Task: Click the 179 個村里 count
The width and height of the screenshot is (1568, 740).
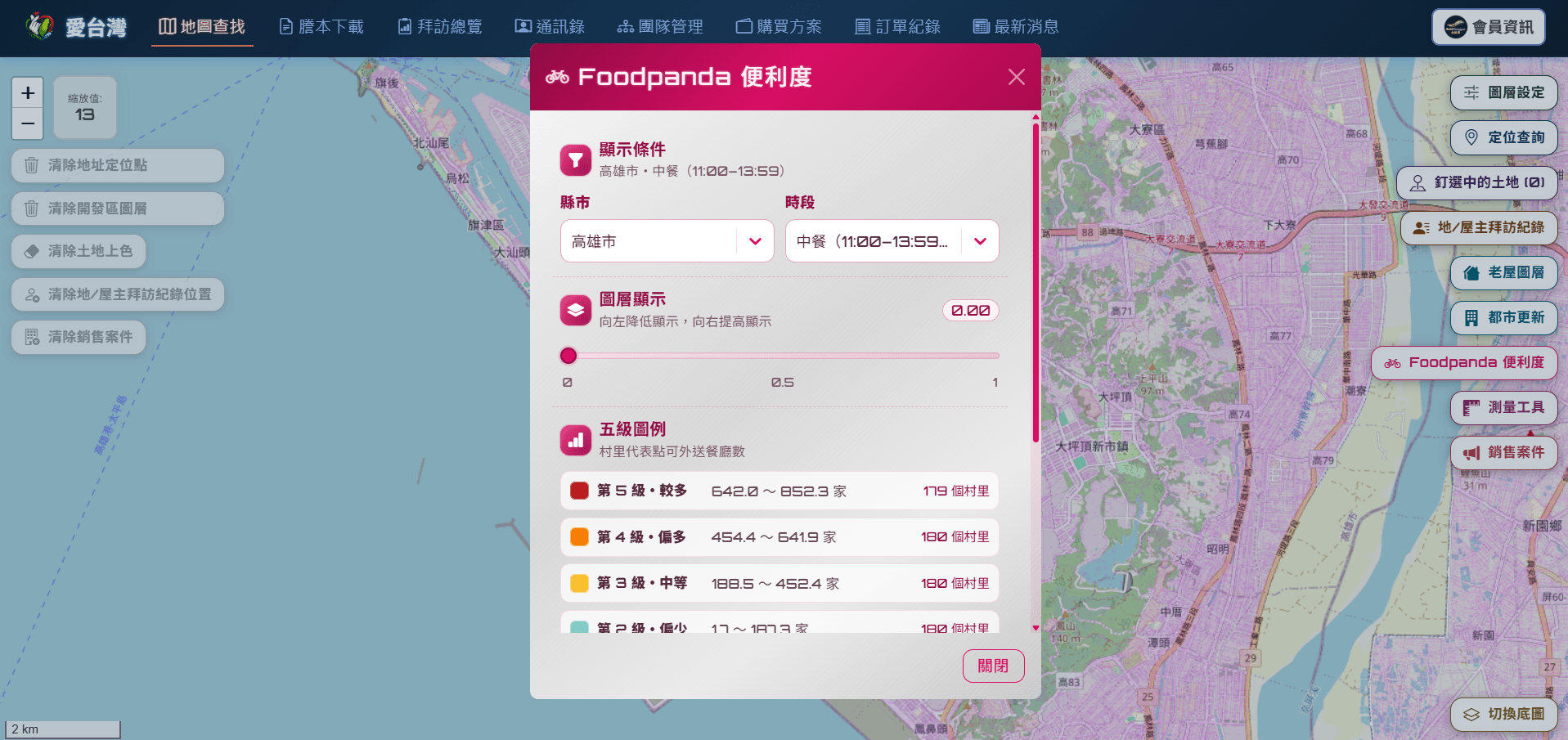Action: tap(956, 491)
